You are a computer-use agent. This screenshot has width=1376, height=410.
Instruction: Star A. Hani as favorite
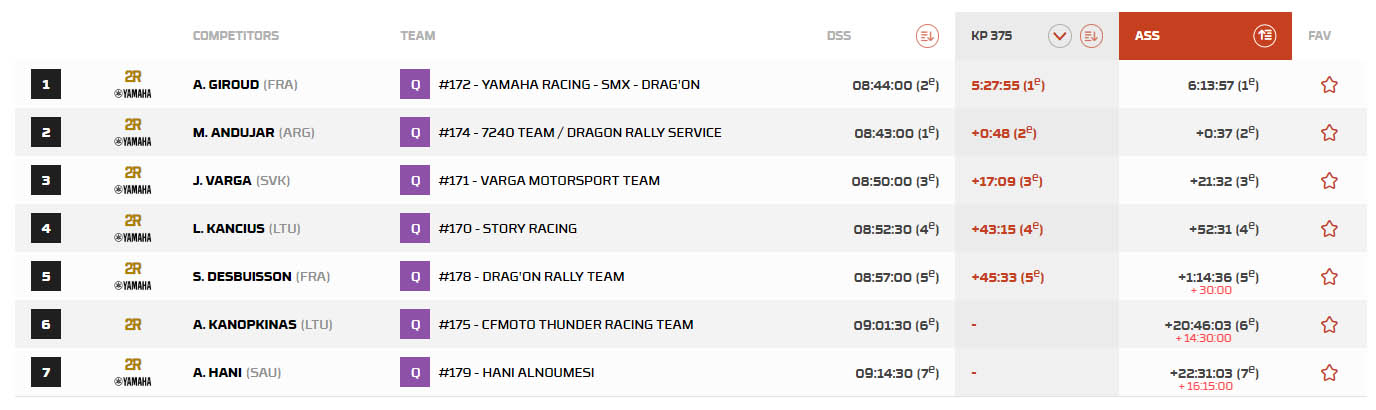point(1329,373)
